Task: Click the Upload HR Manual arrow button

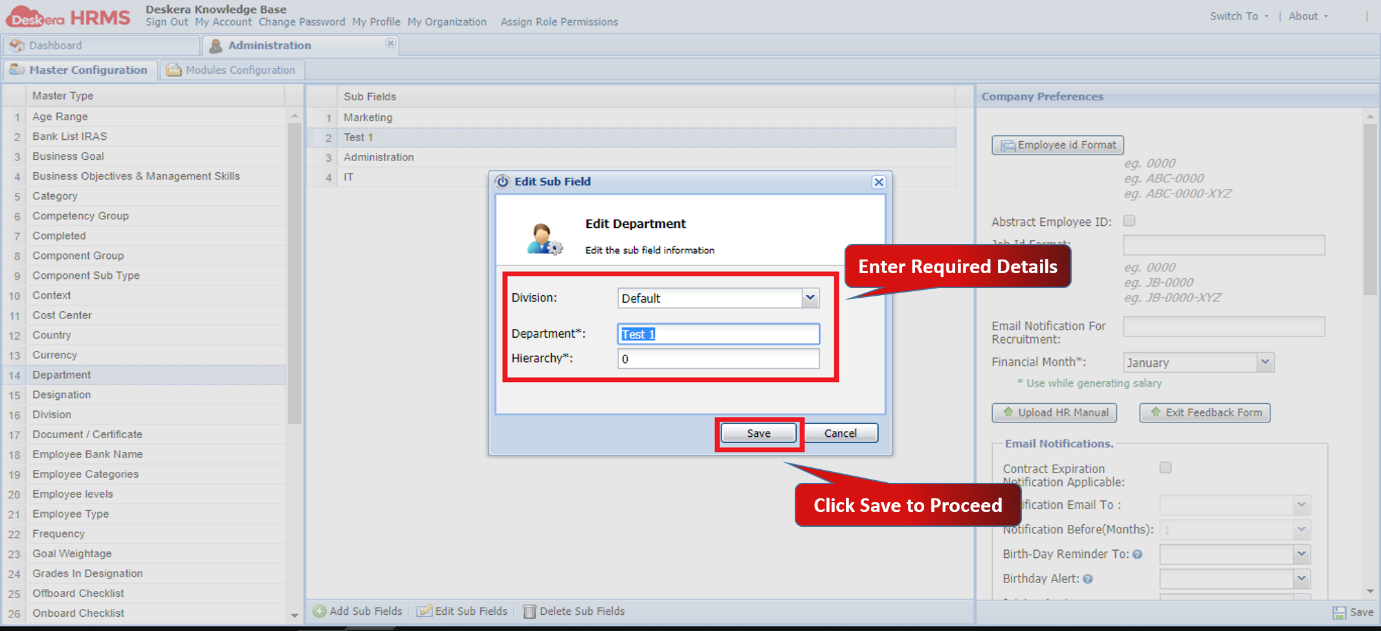Action: point(1054,412)
